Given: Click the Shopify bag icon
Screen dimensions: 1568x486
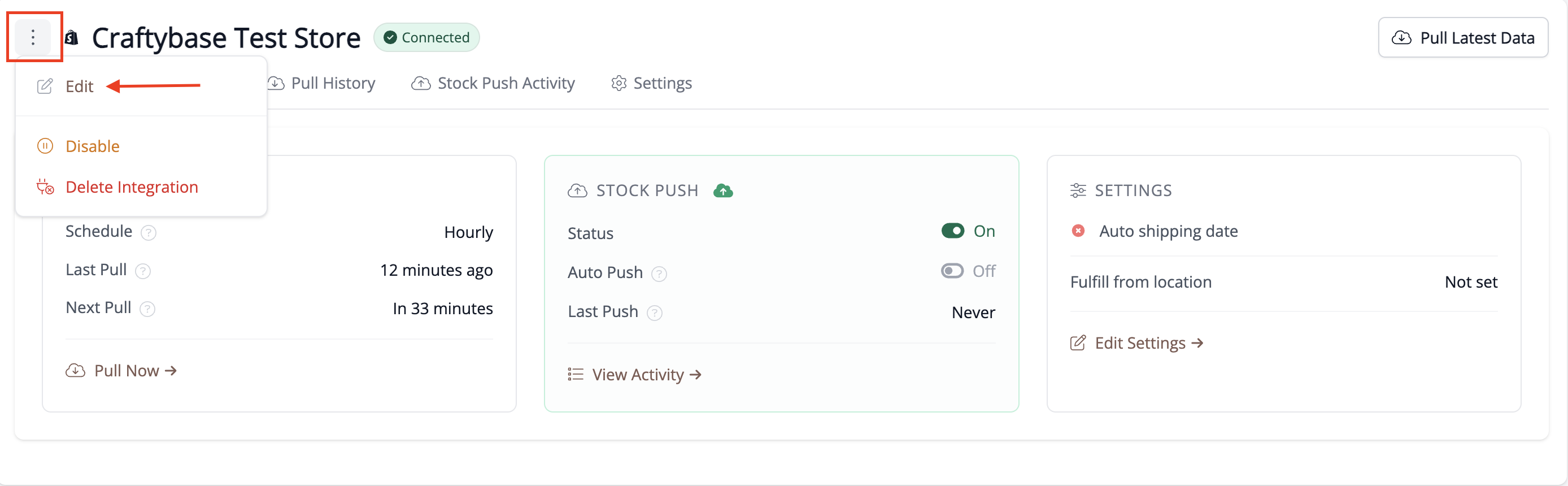Looking at the screenshot, I should pyautogui.click(x=72, y=38).
